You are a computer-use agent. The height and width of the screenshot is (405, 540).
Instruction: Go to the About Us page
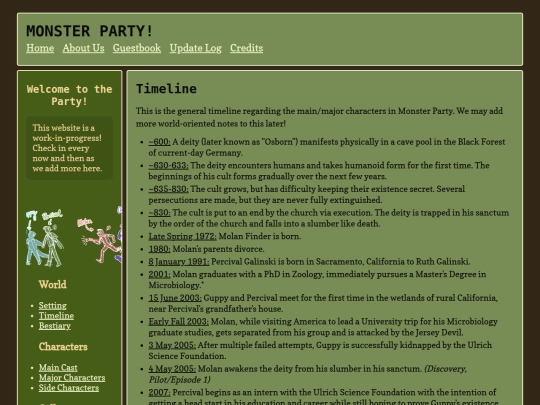83,48
